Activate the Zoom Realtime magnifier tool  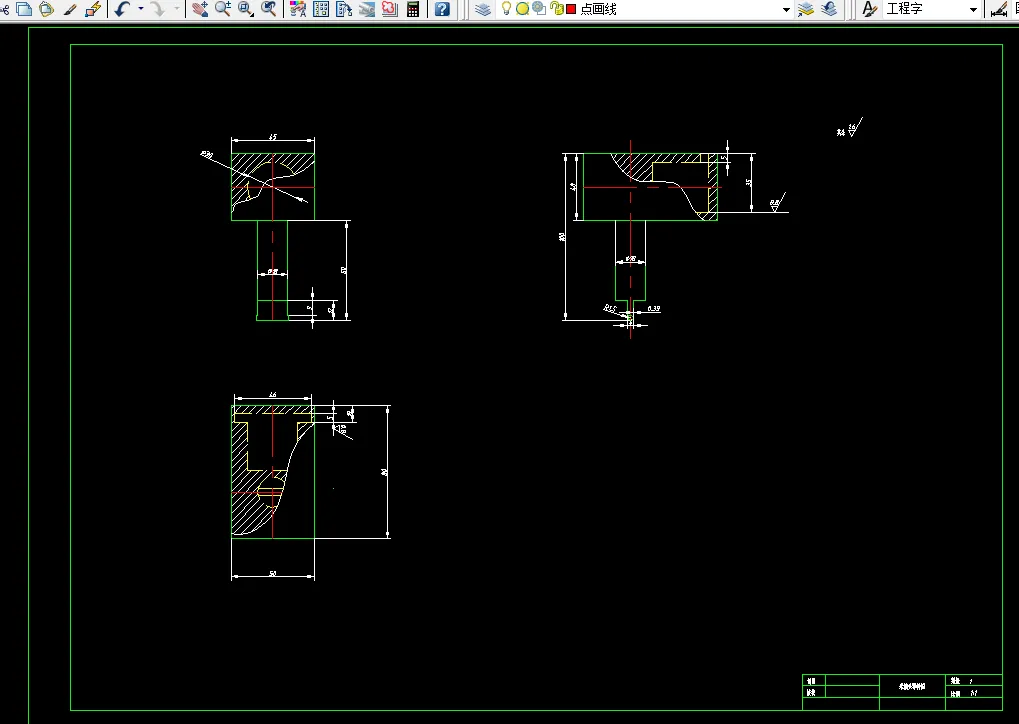pyautogui.click(x=223, y=9)
